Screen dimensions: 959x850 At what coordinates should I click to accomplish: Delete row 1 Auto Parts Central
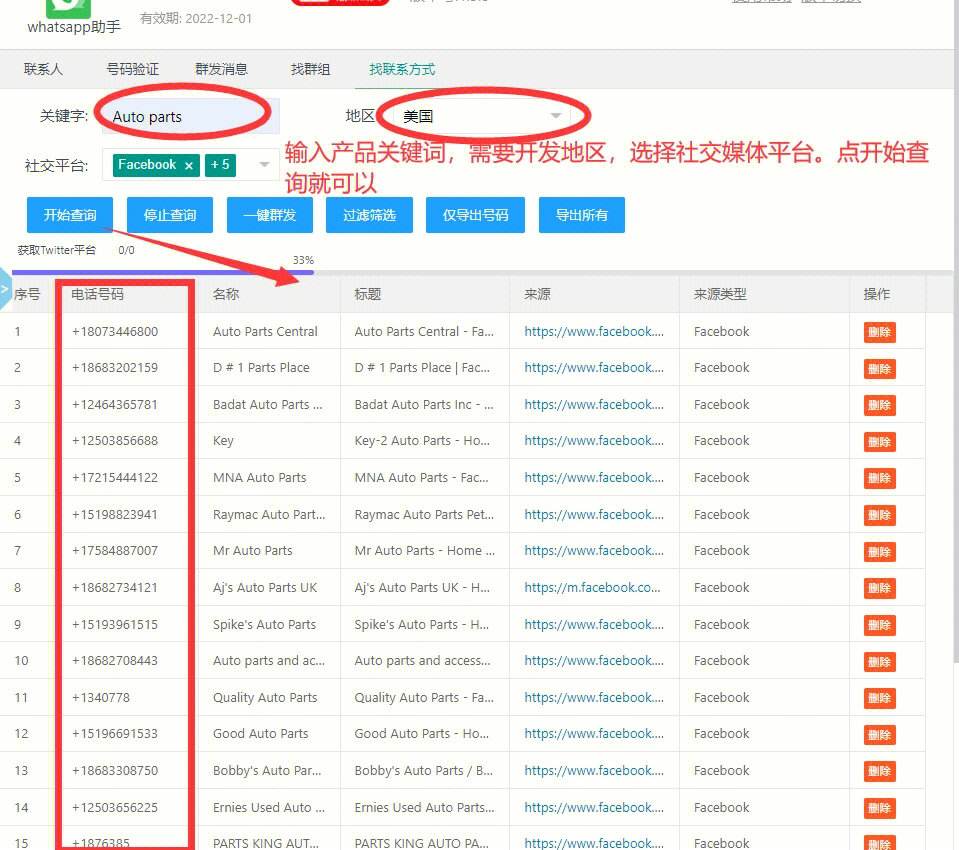click(x=879, y=332)
